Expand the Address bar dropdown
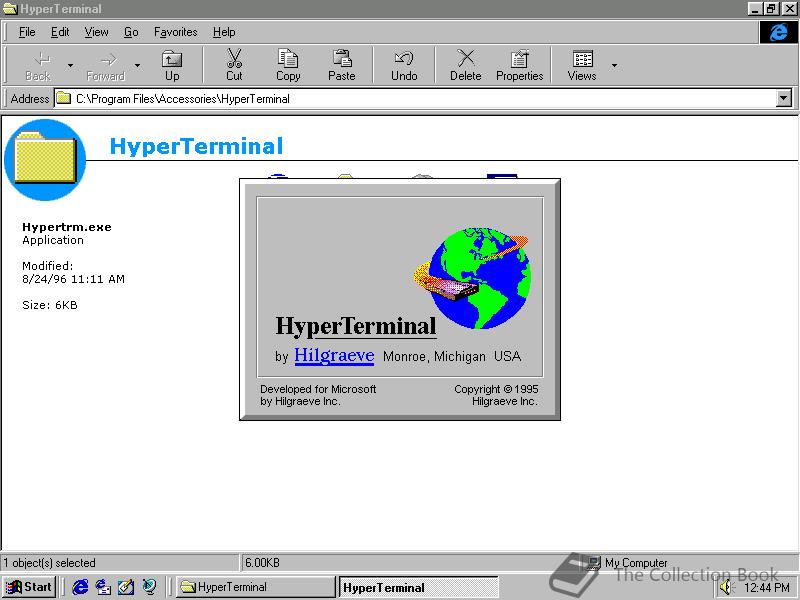The image size is (800, 600). pos(783,98)
